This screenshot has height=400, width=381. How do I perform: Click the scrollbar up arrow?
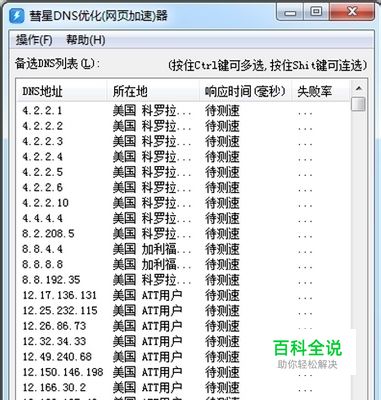(x=359, y=88)
